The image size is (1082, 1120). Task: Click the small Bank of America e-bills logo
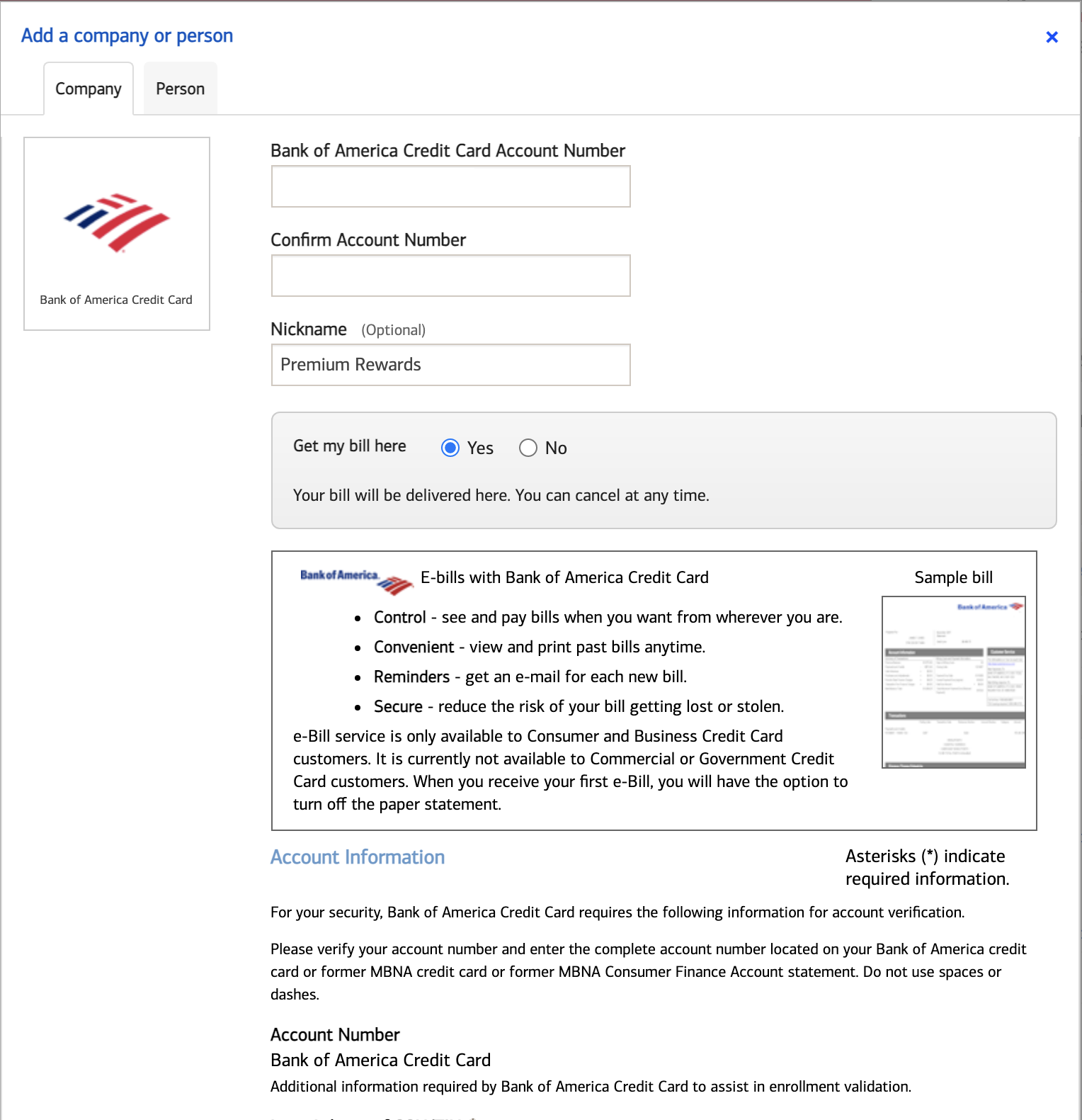point(356,581)
